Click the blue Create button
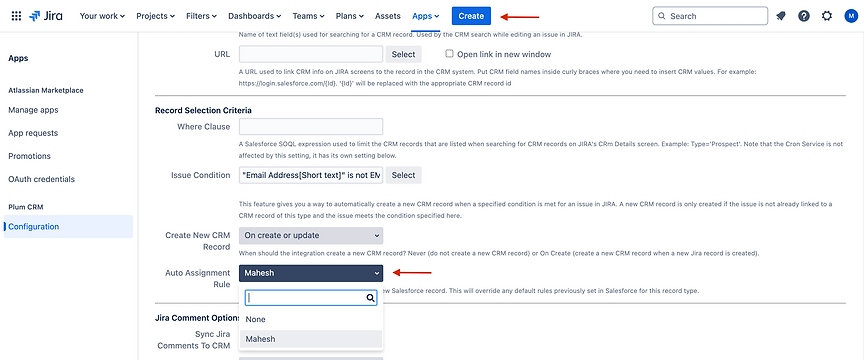 pos(471,16)
